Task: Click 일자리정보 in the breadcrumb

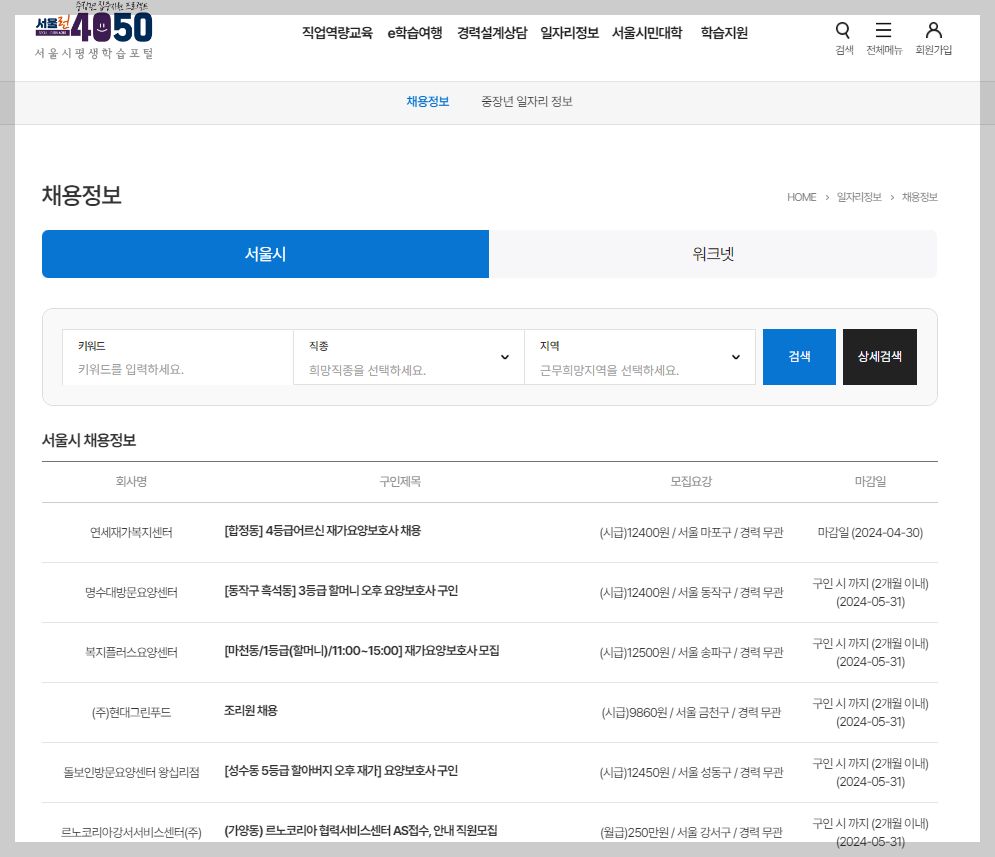Action: pos(859,197)
